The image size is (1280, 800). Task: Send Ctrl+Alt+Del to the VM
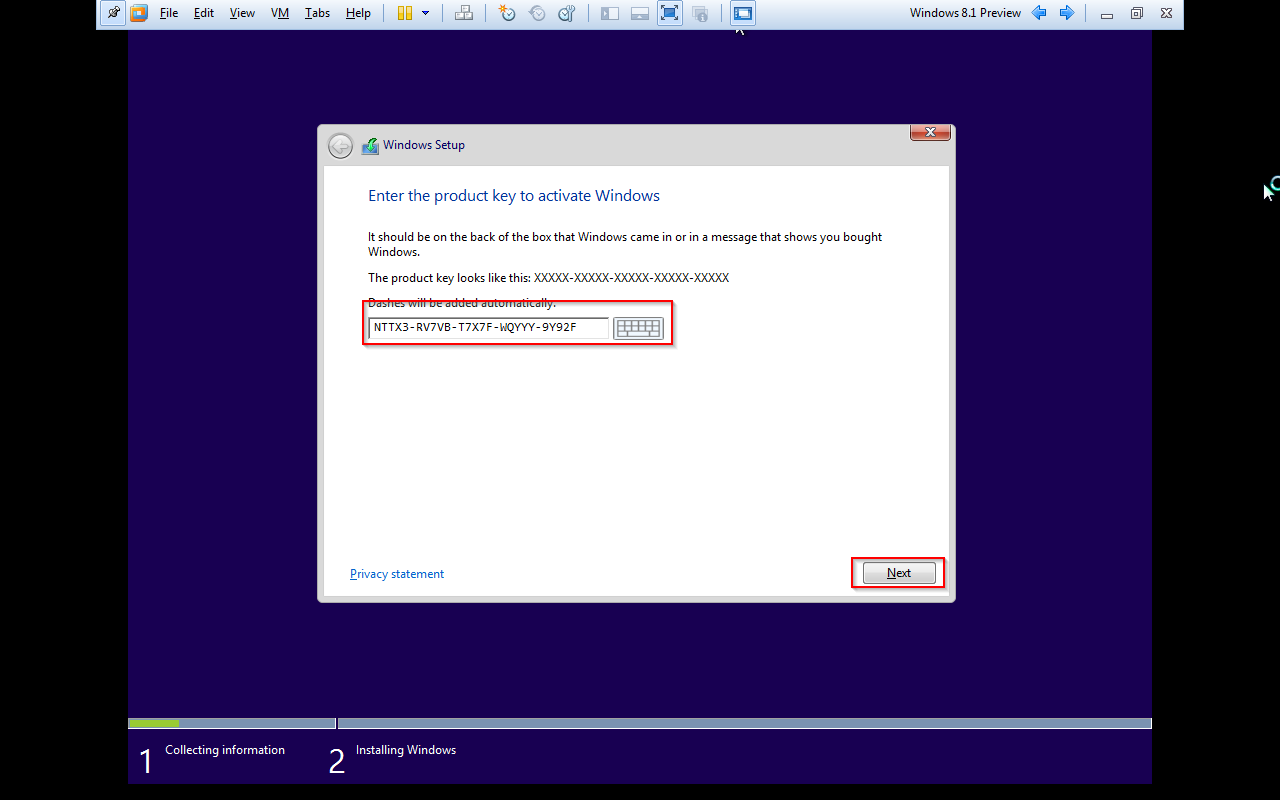464,13
